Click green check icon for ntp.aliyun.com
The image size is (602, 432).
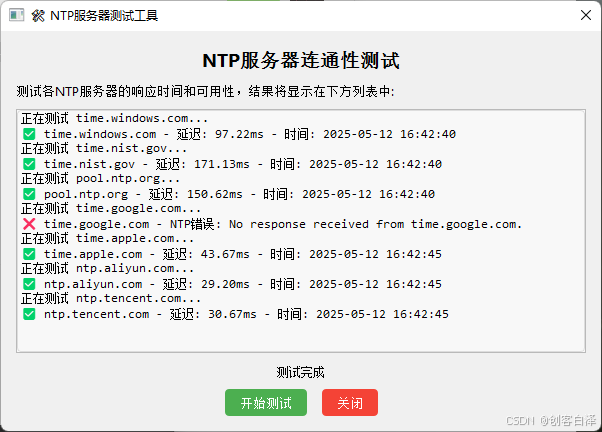(x=29, y=284)
